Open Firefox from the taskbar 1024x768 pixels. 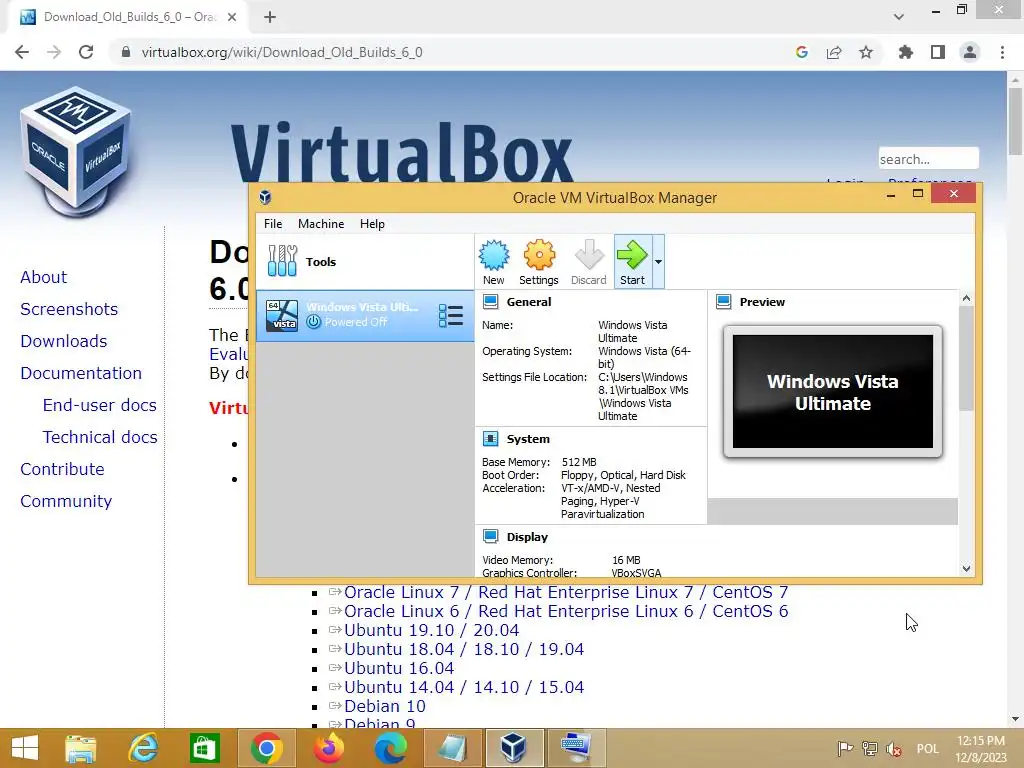click(x=328, y=748)
